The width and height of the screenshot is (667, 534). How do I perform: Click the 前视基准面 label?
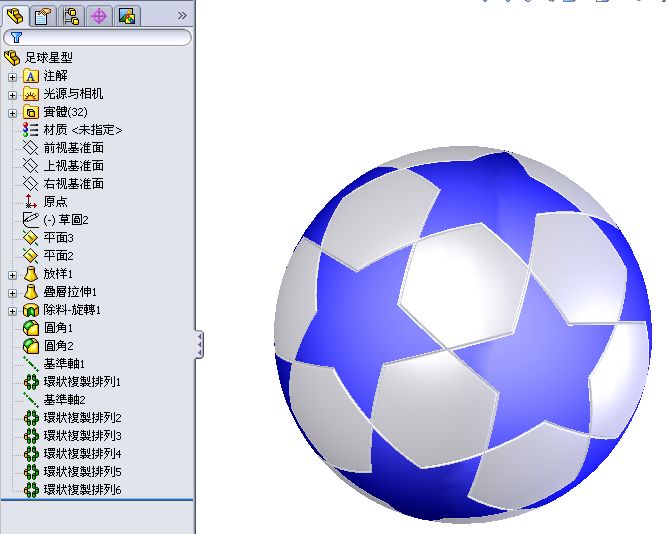pos(74,148)
